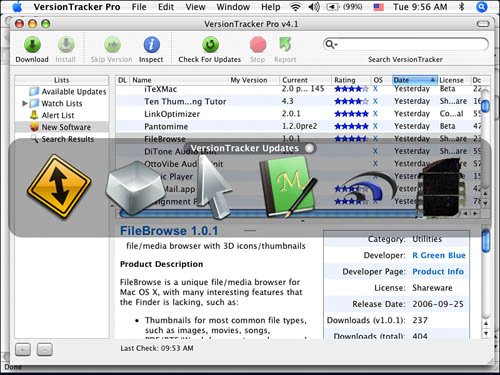Click the red Stop toolbar icon

[x=258, y=45]
